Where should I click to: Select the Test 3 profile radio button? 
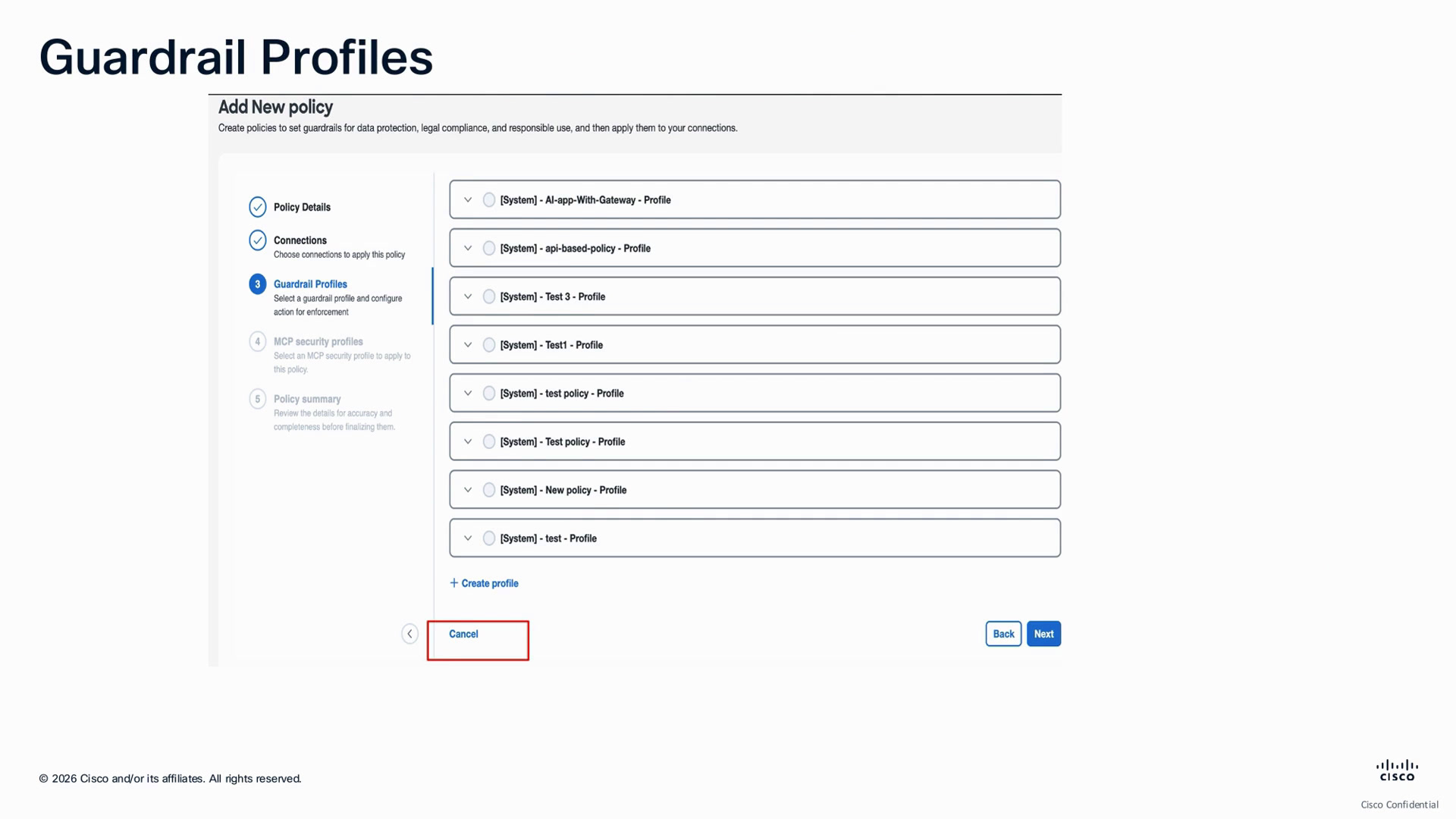(x=489, y=297)
